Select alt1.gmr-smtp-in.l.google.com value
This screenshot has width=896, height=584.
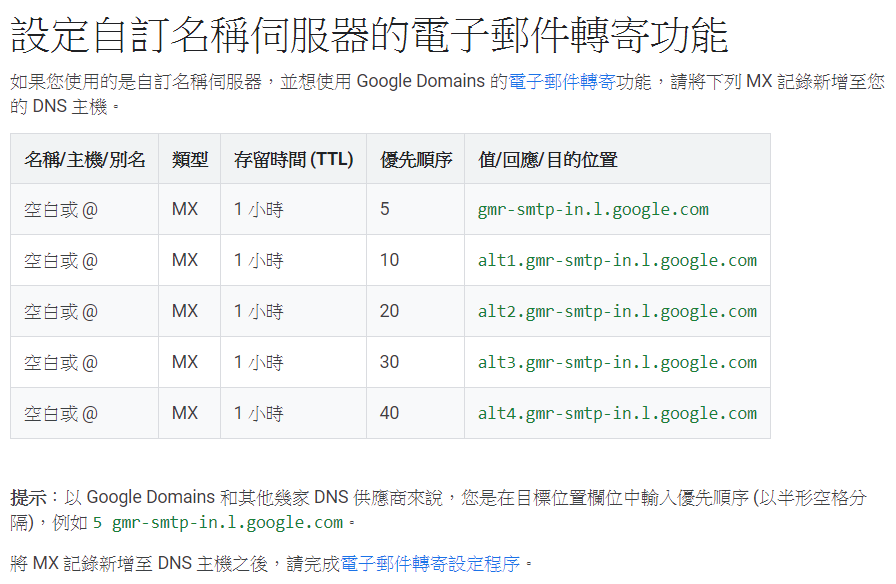pyautogui.click(x=617, y=261)
